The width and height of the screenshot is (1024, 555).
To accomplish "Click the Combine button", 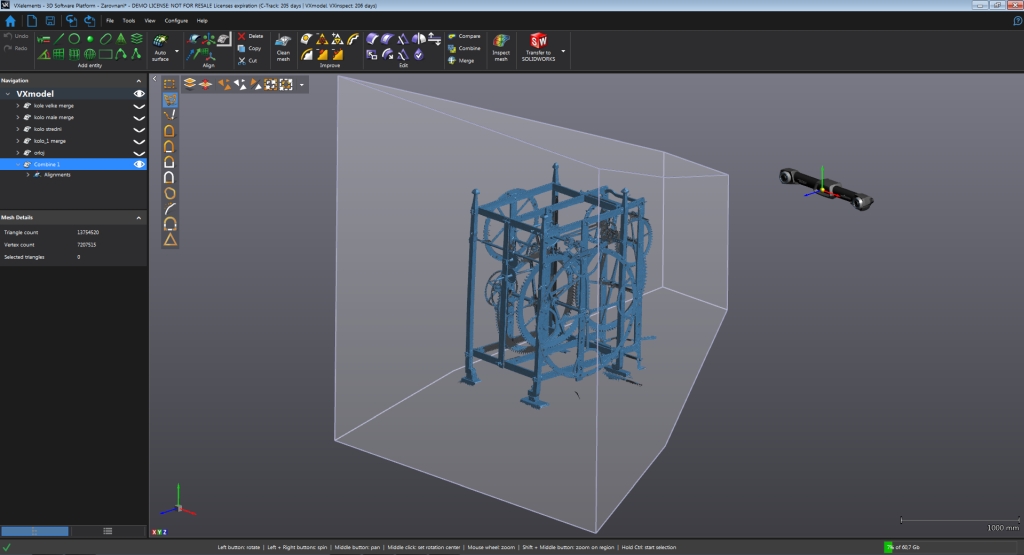I will pyautogui.click(x=464, y=48).
